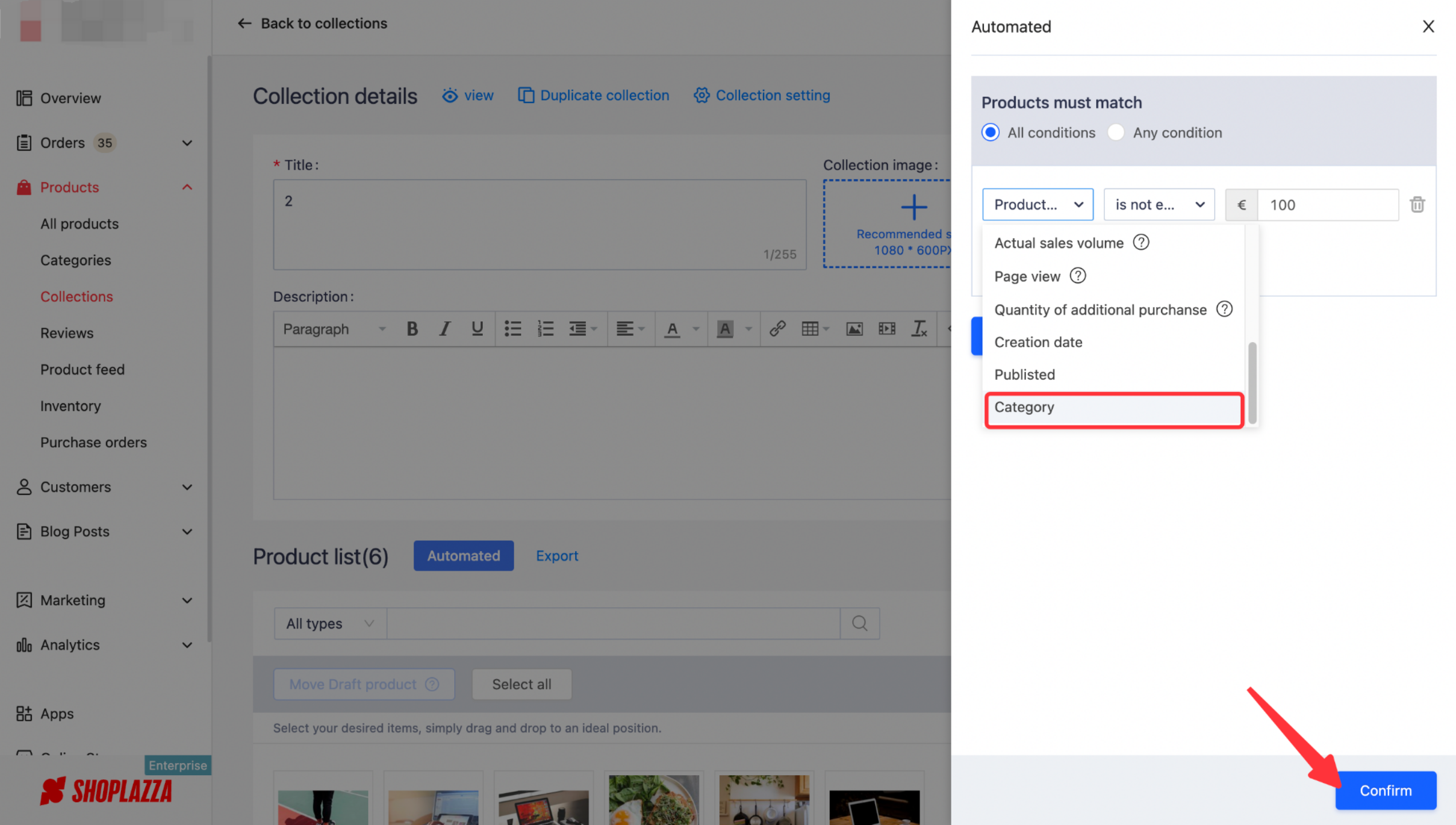Insert a bulleted list
Screen dimensions: 1456x825
[513, 329]
